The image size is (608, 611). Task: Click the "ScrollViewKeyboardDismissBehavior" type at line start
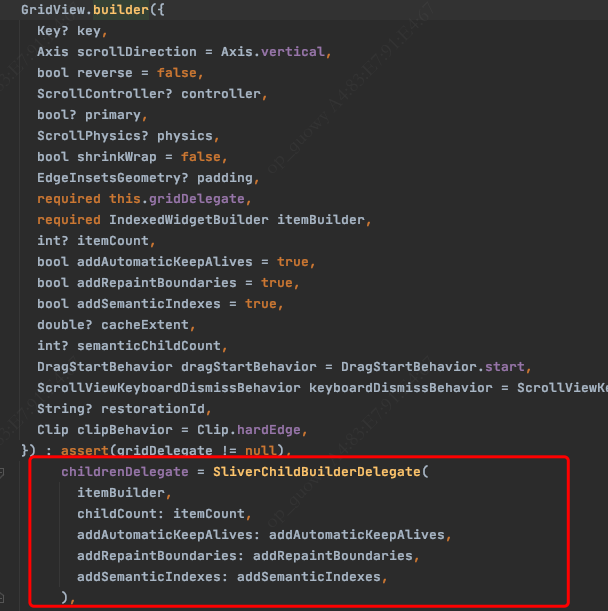(x=169, y=388)
